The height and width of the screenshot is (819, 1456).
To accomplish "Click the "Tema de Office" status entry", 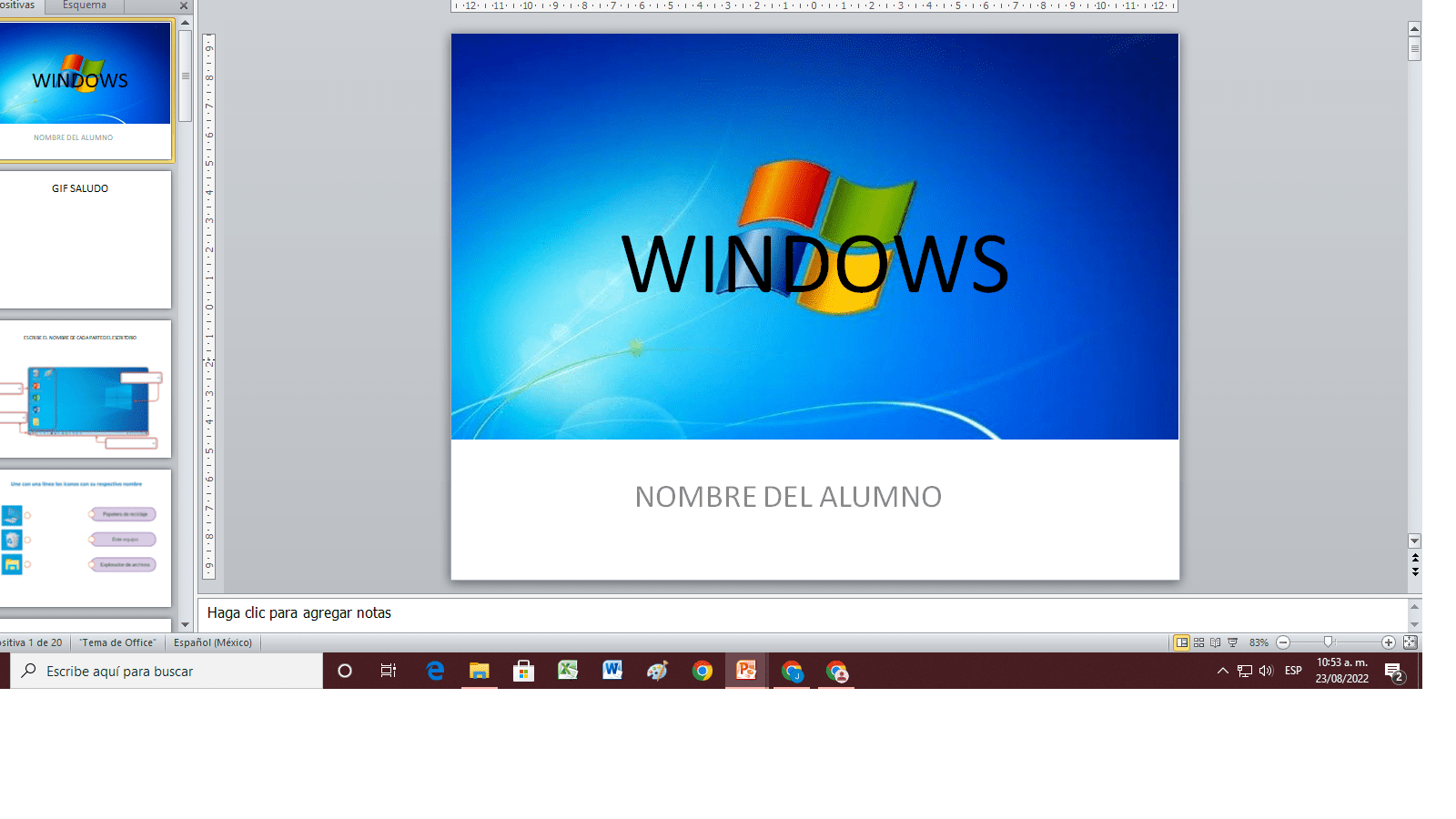I will (x=117, y=642).
